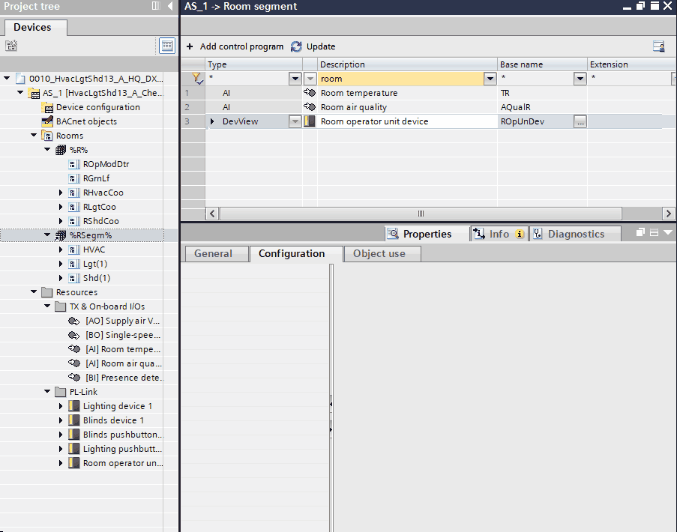Expand the Lighting pushbutton tree node
The image size is (677, 532).
coord(60,449)
